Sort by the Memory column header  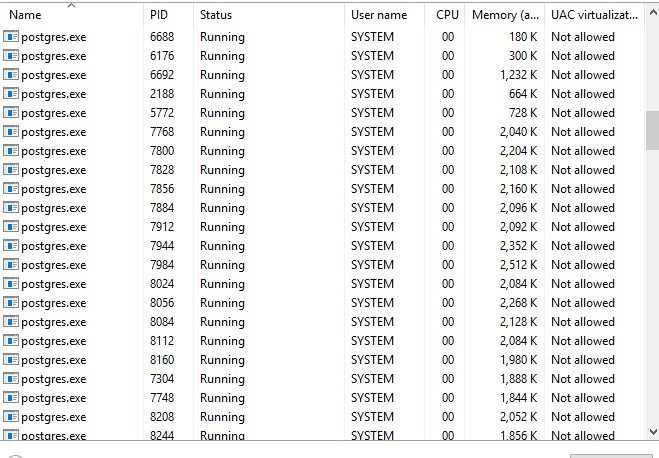tap(505, 15)
